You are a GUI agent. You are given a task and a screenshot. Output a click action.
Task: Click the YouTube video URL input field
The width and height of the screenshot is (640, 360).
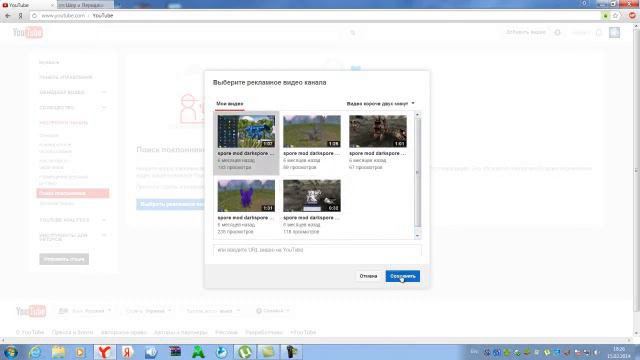click(x=317, y=250)
